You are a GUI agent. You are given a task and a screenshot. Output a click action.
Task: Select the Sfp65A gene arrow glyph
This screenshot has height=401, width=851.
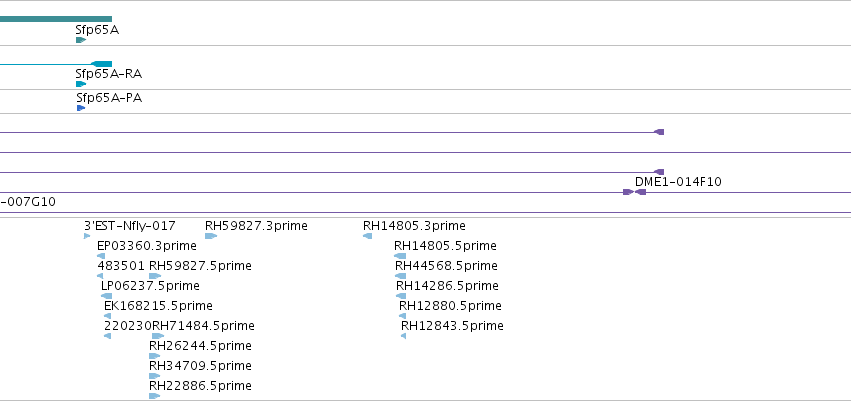pyautogui.click(x=81, y=40)
